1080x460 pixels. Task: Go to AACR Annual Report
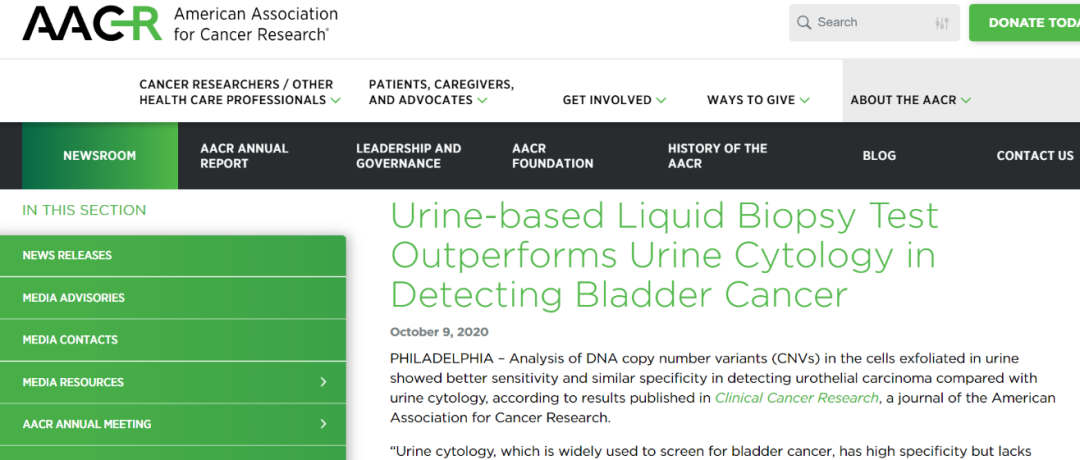[244, 156]
